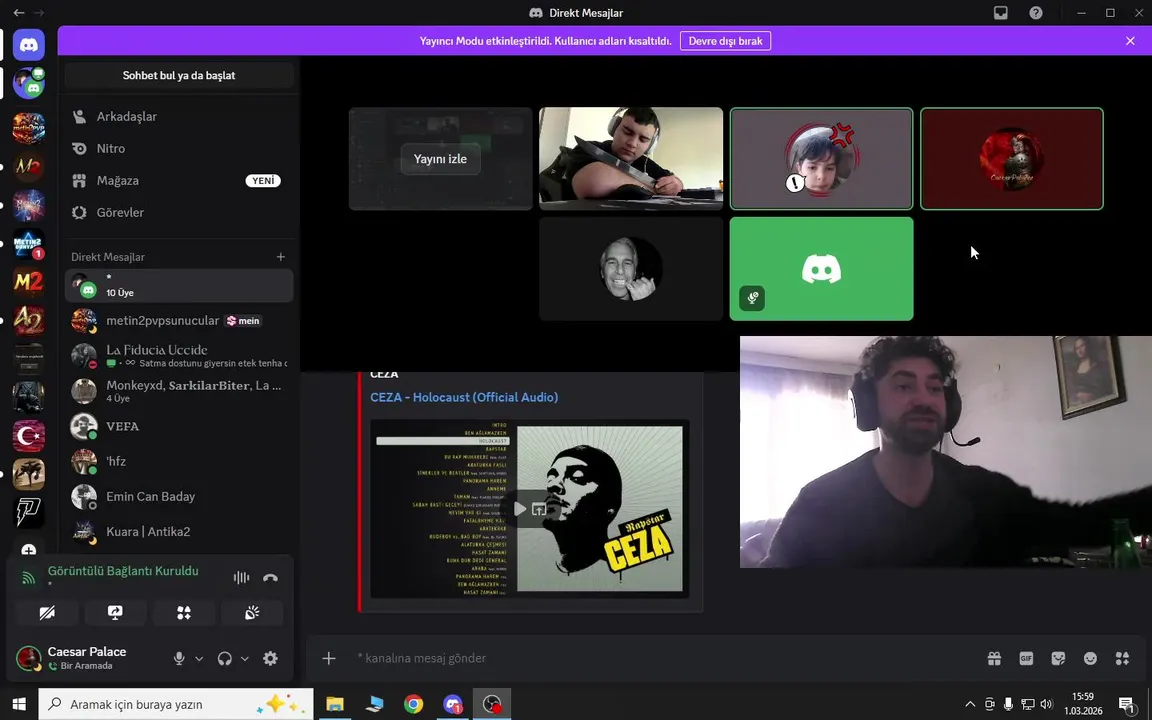Mute the microphone
Screen dimensions: 1152x720
coord(179,658)
